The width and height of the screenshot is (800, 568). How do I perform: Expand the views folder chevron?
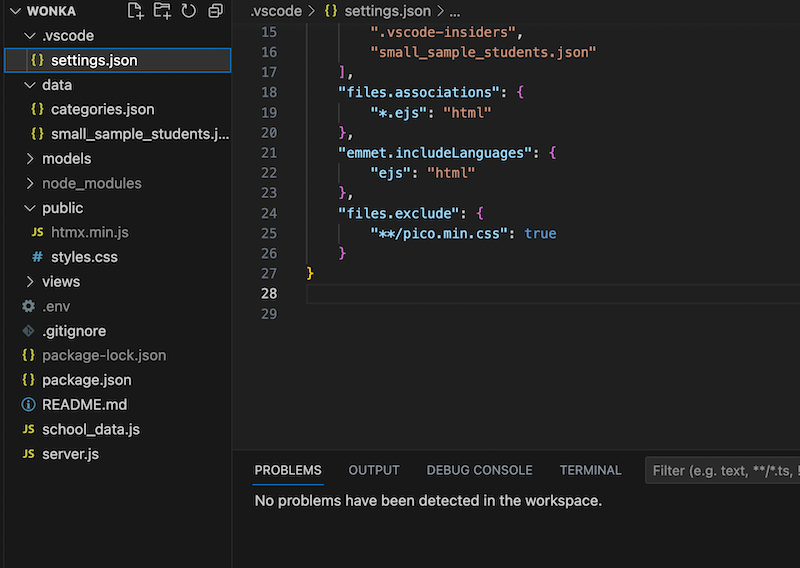pyautogui.click(x=30, y=282)
